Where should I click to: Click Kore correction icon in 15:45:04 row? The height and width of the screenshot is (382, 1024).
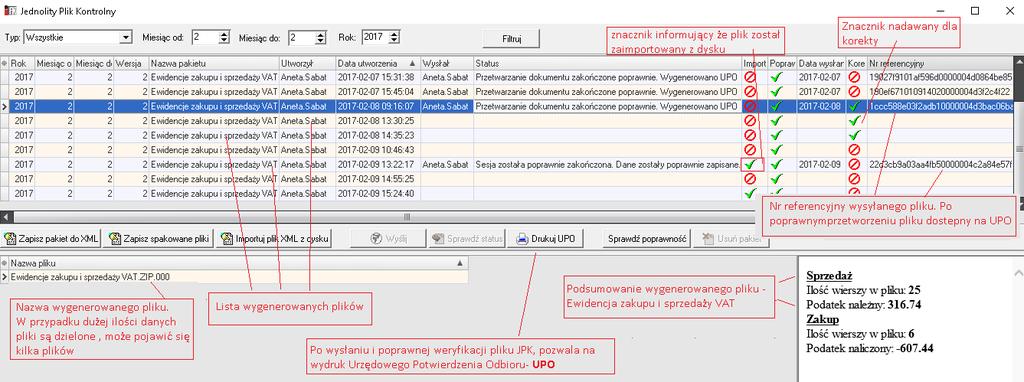click(854, 91)
